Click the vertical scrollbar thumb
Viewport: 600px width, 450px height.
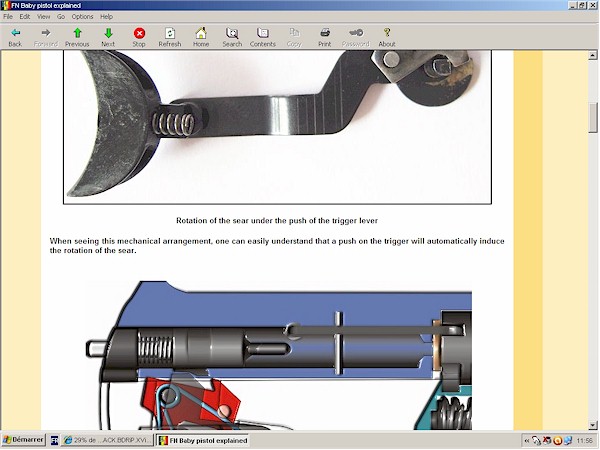[x=593, y=118]
